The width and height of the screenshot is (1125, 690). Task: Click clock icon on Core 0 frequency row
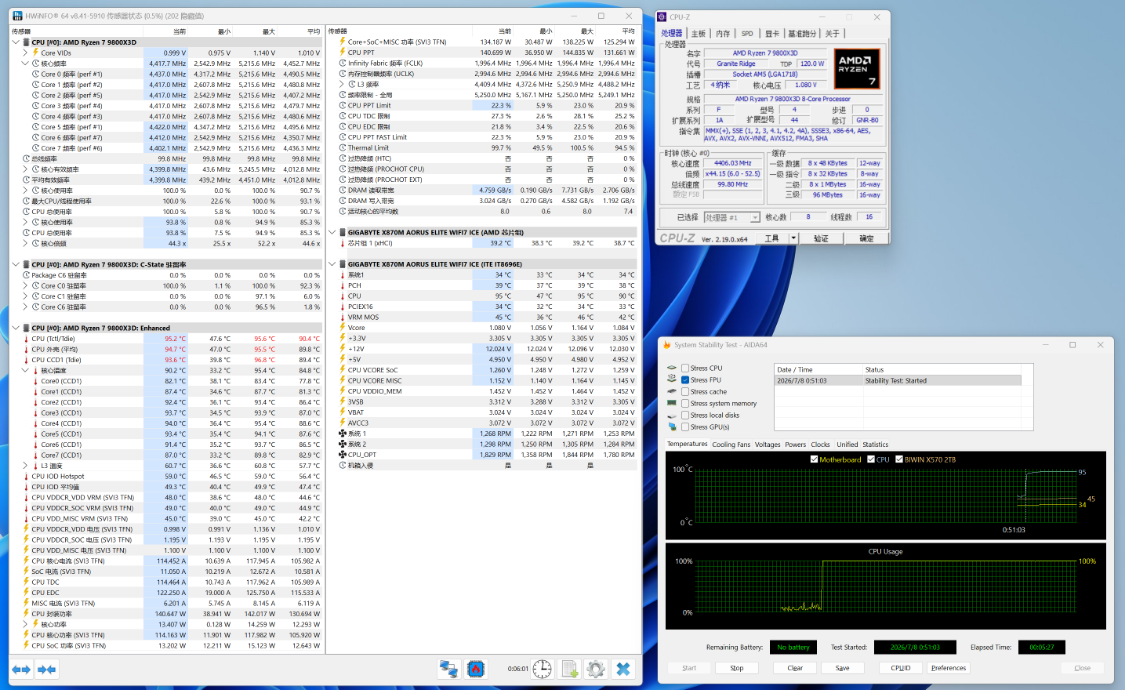pos(35,74)
